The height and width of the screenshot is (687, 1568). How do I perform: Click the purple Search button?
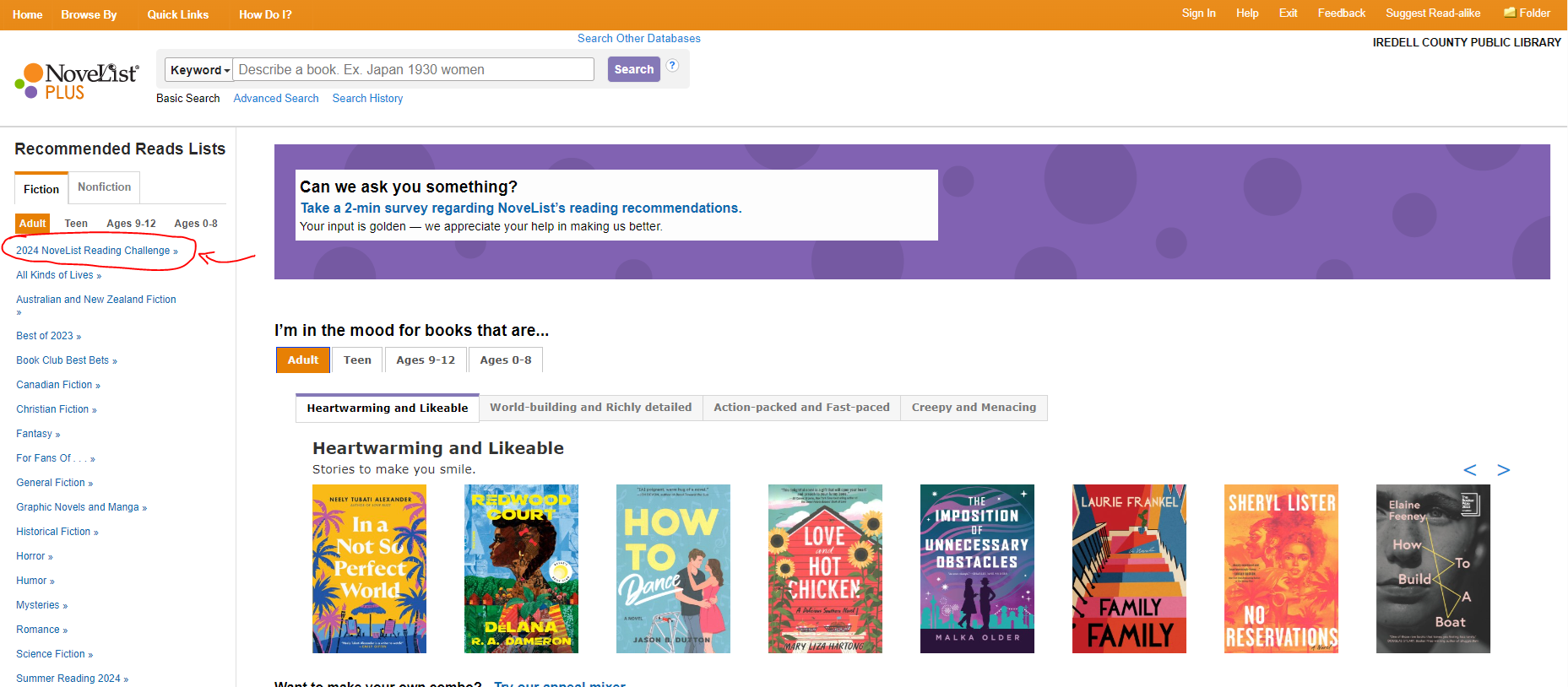point(634,69)
